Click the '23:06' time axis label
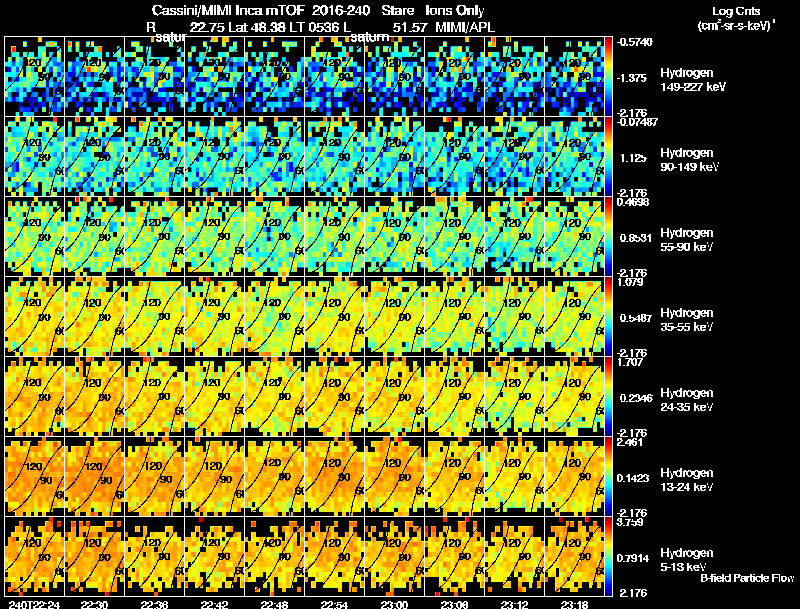The image size is (800, 609). click(x=454, y=604)
